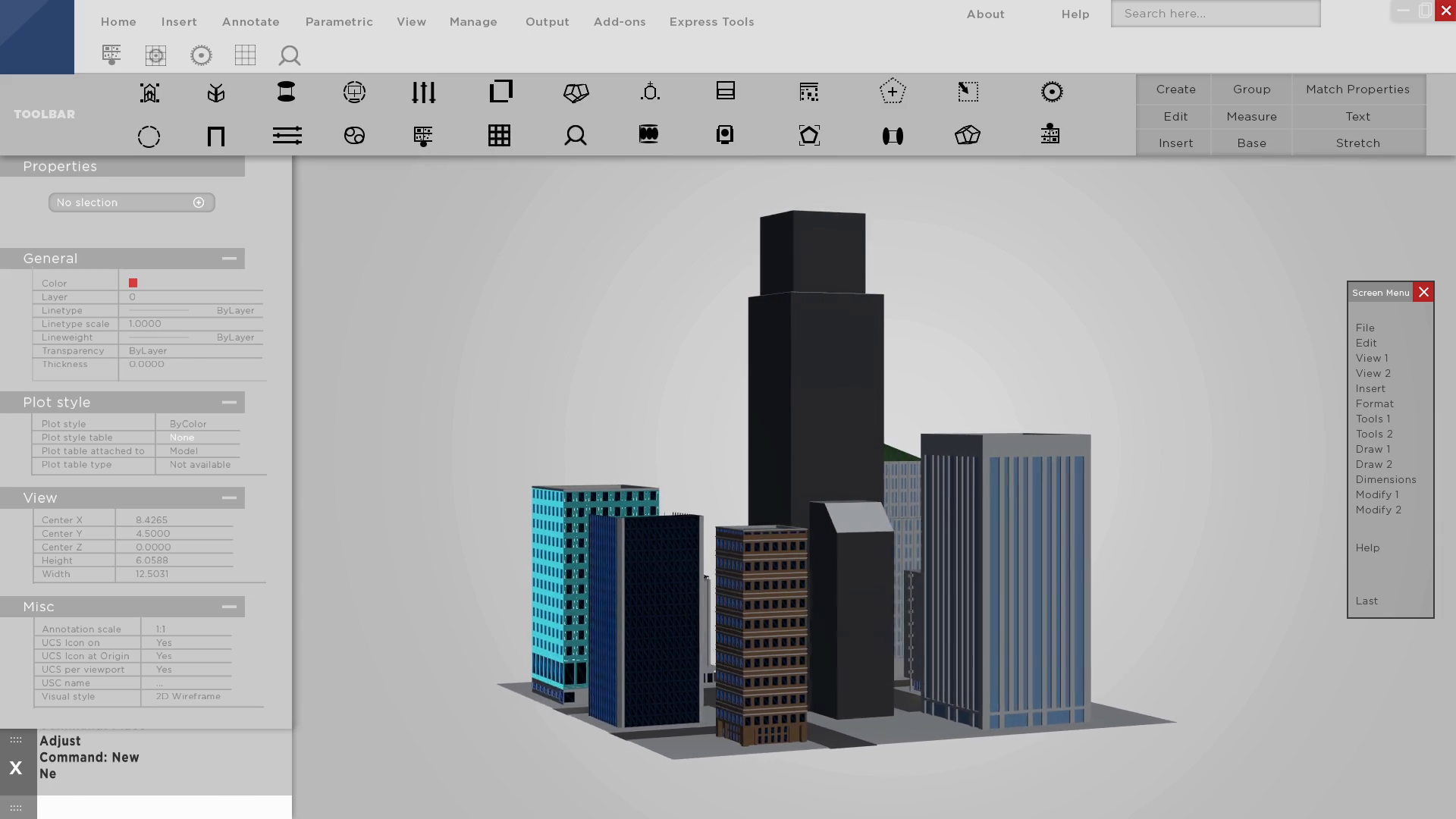Click the Search here input field

point(1215,14)
